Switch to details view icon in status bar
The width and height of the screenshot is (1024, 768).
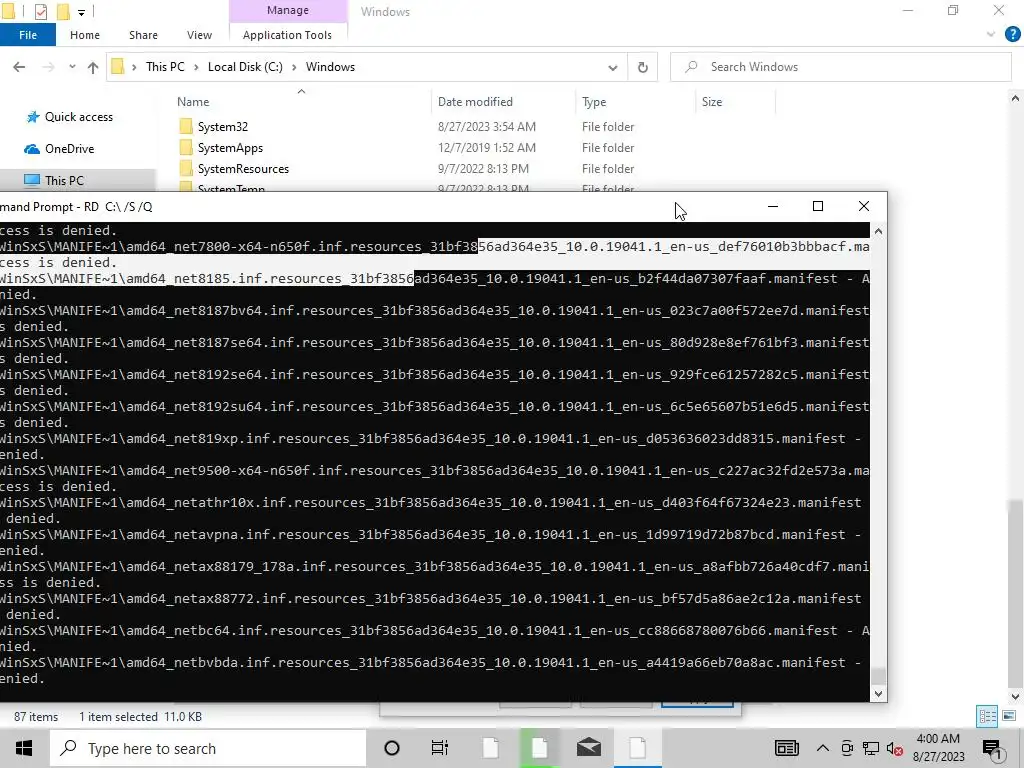click(x=987, y=716)
